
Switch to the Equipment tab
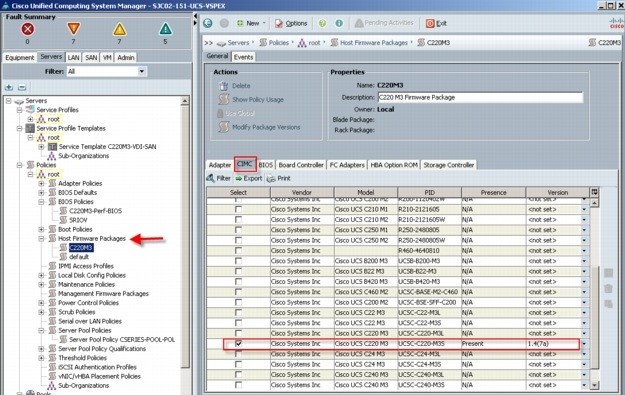(x=20, y=57)
